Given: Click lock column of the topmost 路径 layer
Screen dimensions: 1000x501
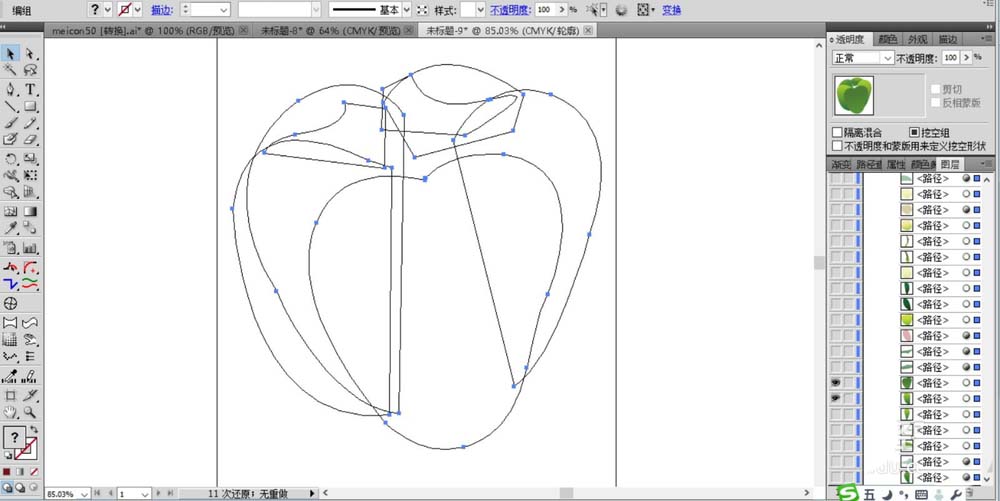Looking at the screenshot, I should tap(848, 178).
